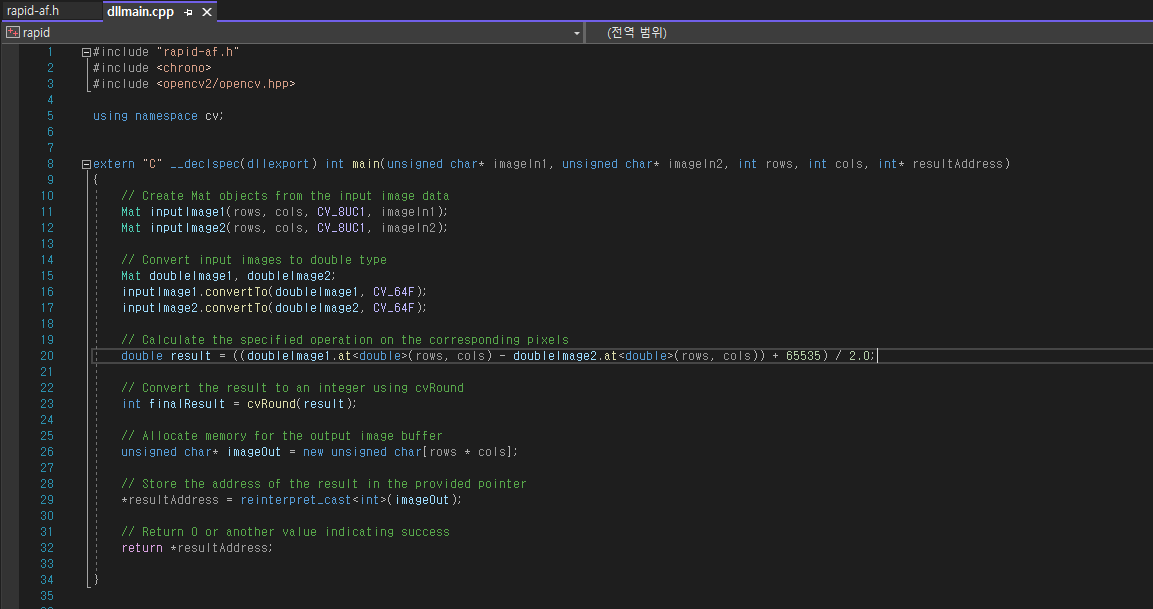The image size is (1153, 609).
Task: Click the main function name on line 8
Action: tap(366, 163)
